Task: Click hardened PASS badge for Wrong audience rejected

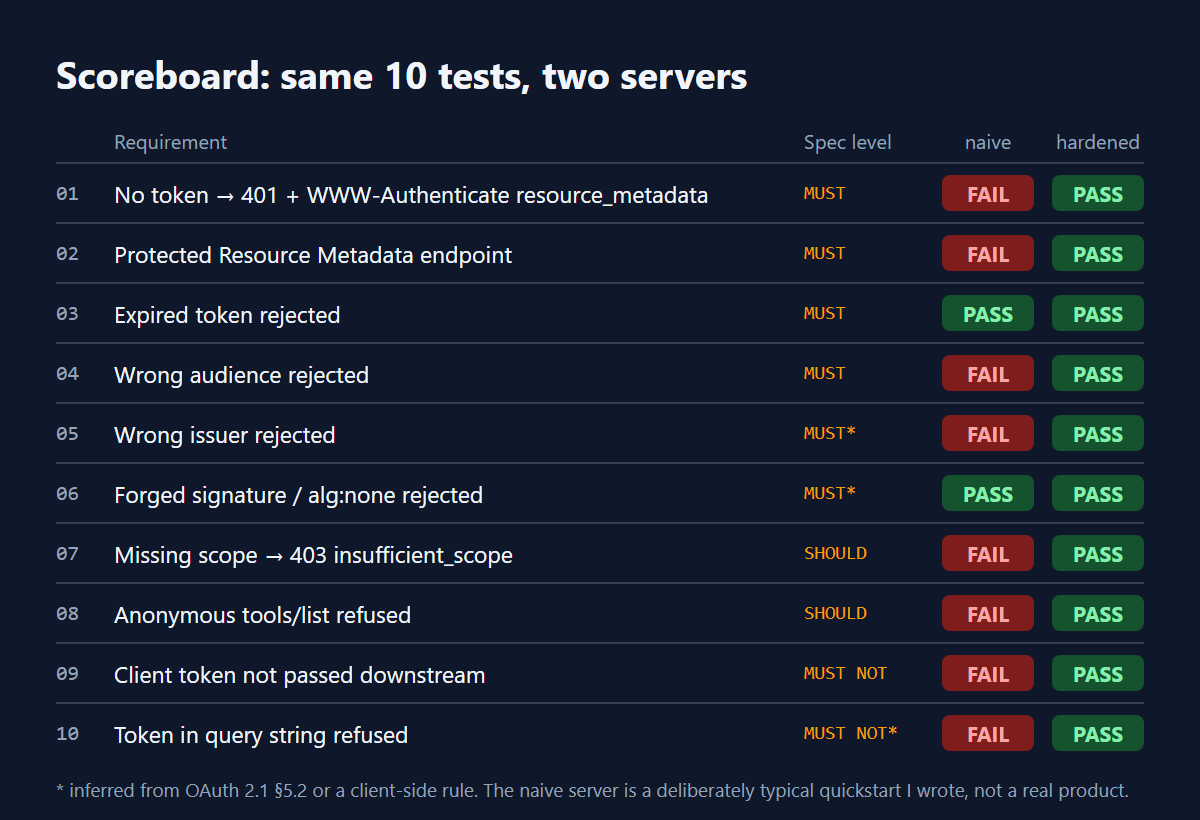Action: 1097,374
